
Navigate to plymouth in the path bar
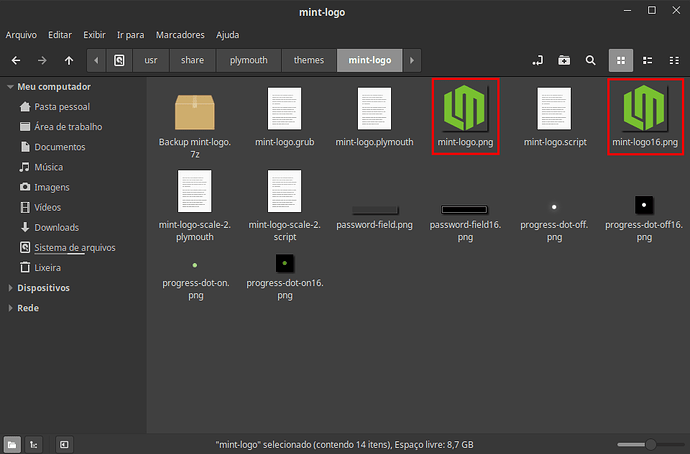[x=249, y=60]
